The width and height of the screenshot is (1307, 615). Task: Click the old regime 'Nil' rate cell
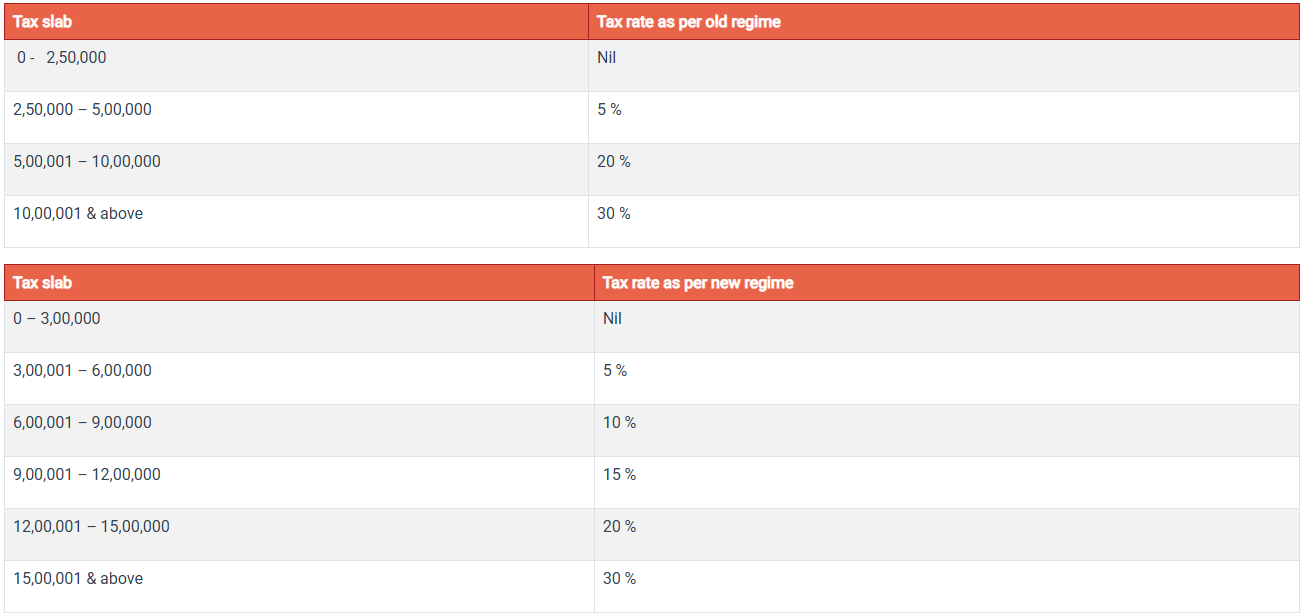click(607, 58)
